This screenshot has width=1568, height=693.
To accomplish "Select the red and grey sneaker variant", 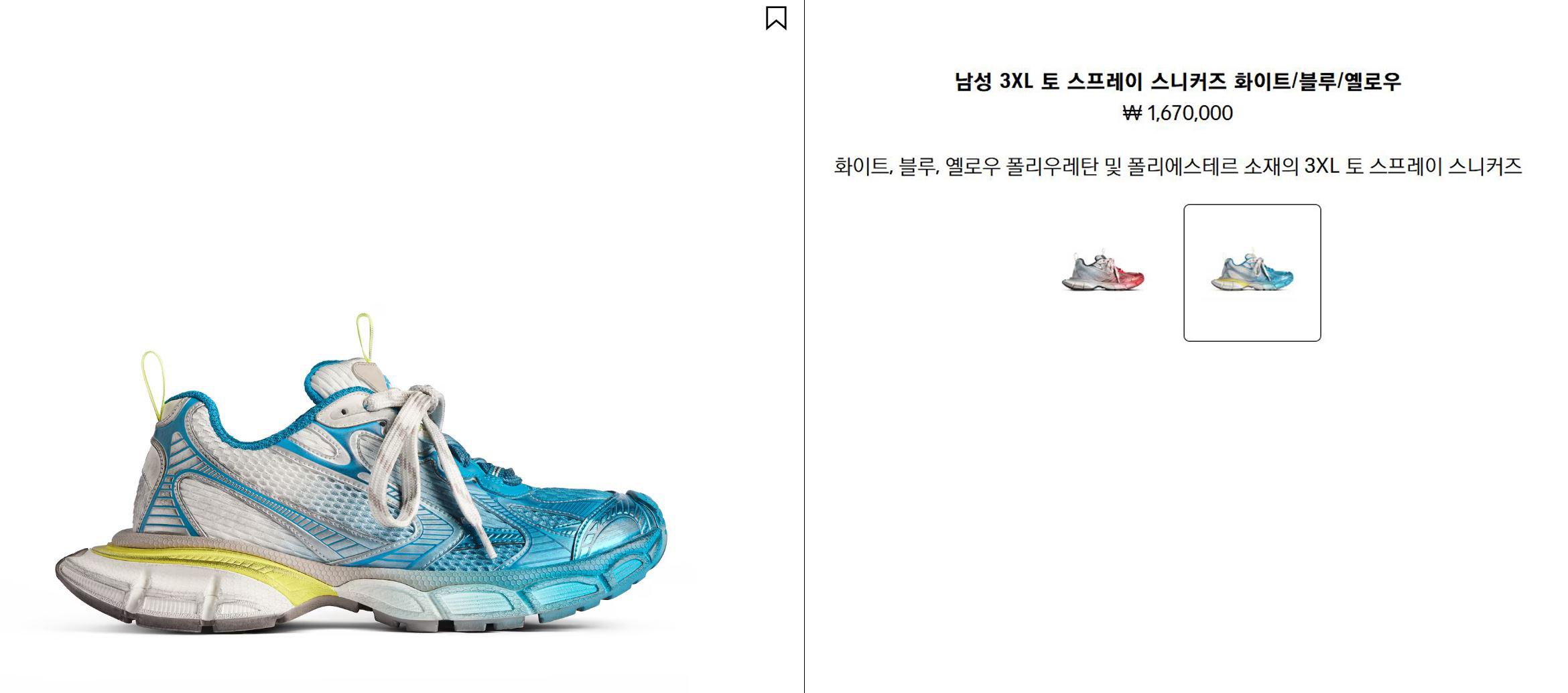I will point(1103,273).
